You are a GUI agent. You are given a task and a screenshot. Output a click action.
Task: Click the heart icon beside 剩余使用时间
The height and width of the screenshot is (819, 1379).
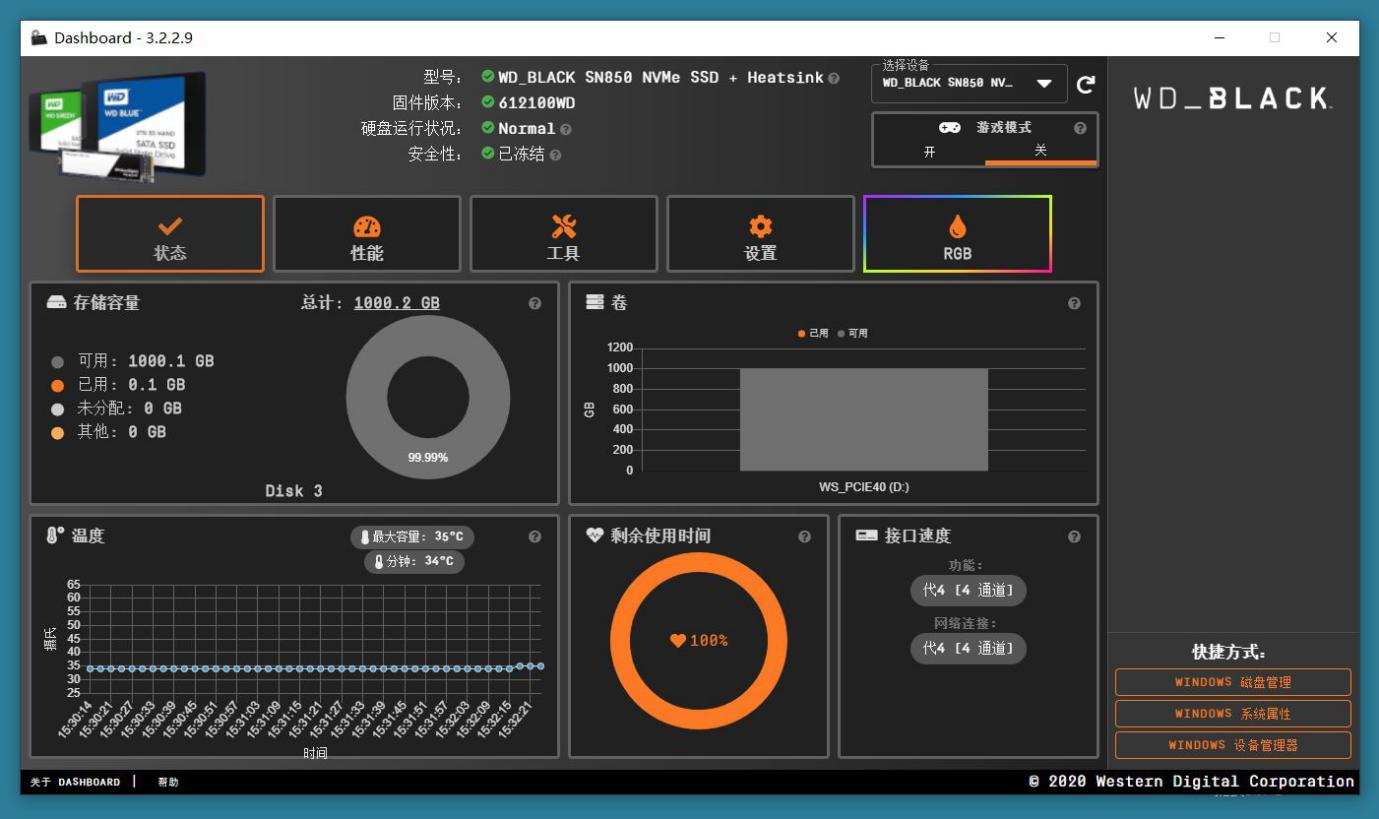coord(595,536)
